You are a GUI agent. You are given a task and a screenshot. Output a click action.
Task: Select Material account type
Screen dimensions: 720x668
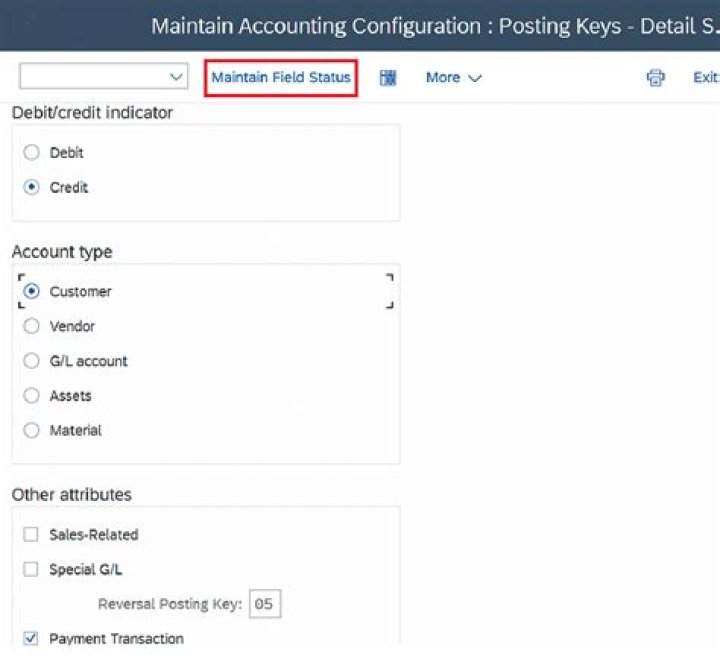pos(31,430)
